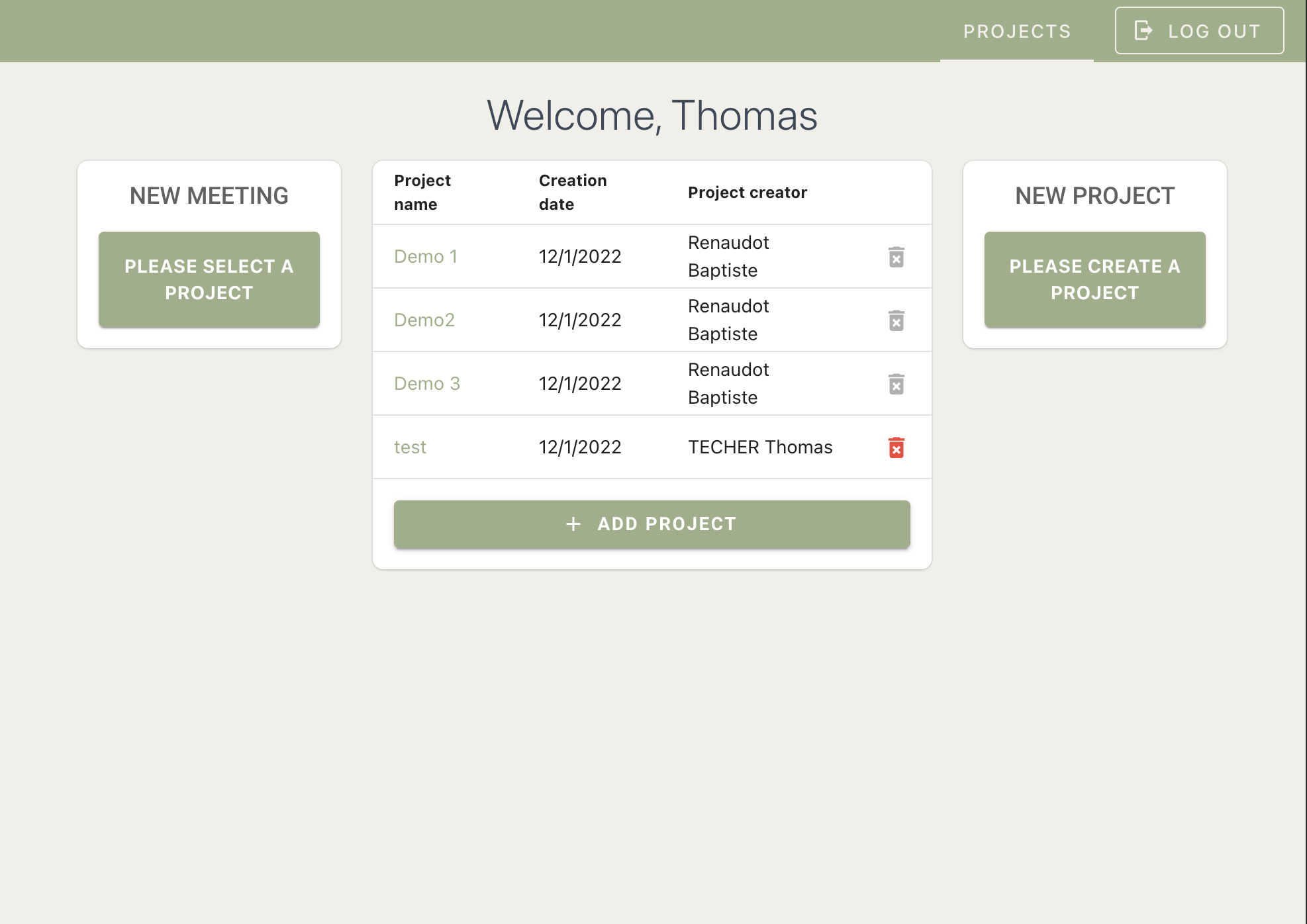Open the Demo 1 project link
1307x924 pixels.
(426, 257)
